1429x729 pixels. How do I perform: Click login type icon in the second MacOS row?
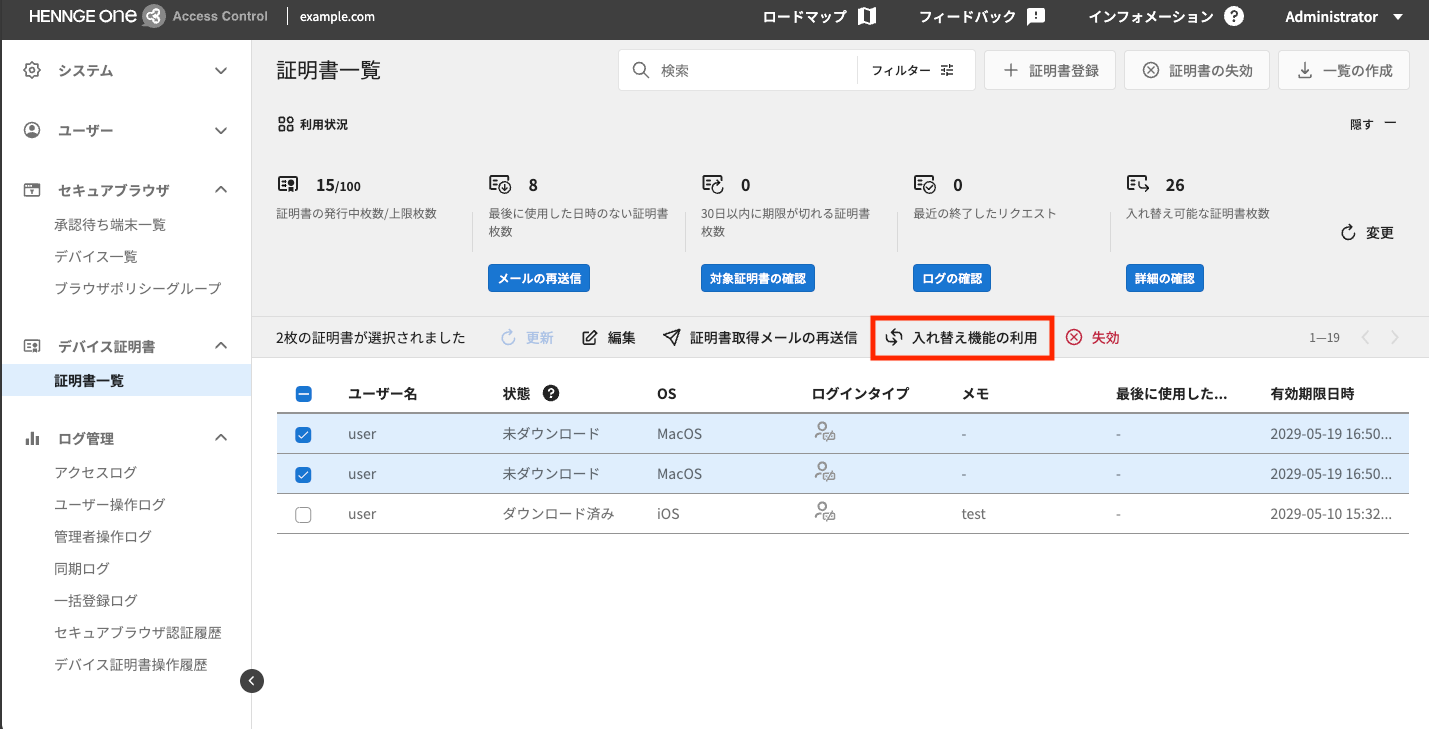[824, 473]
